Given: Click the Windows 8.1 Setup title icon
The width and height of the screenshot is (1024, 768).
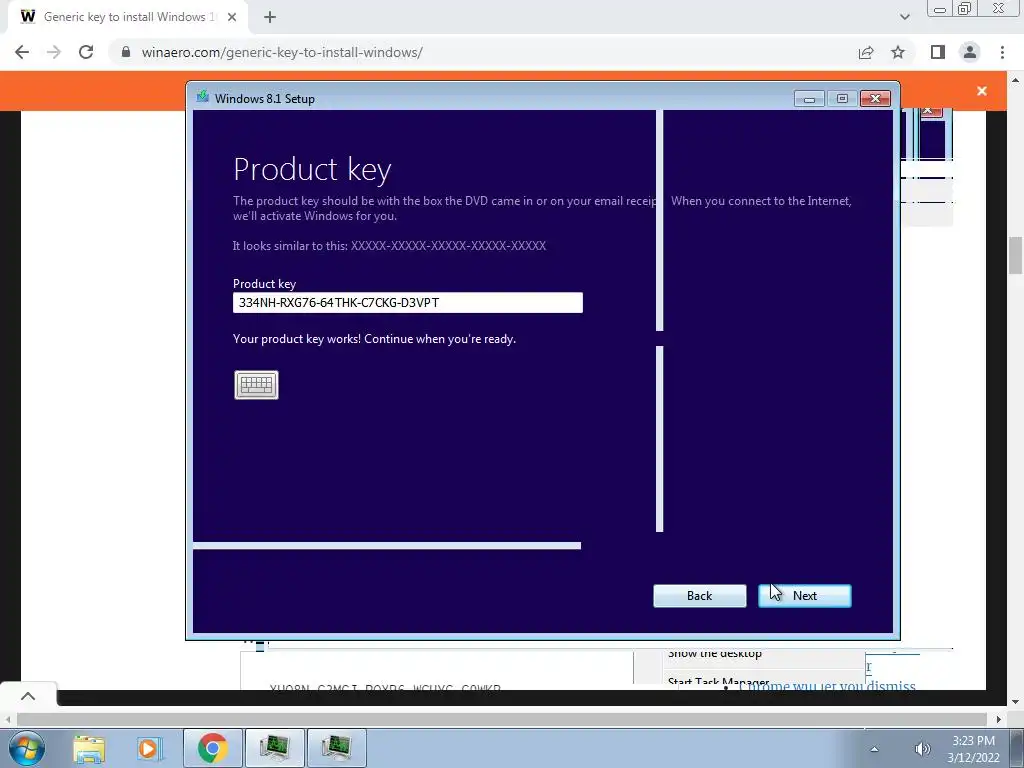Looking at the screenshot, I should point(202,97).
